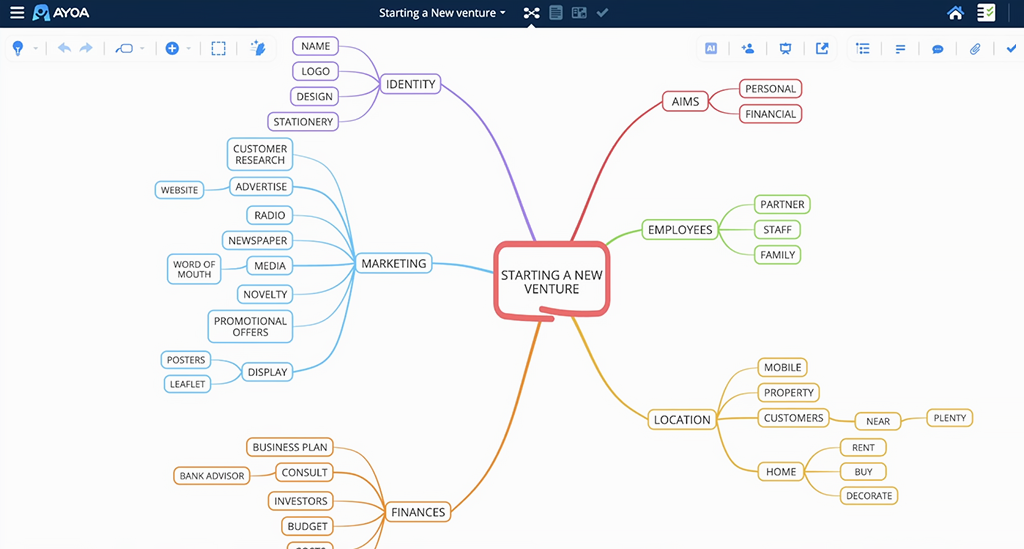Click the export share icon
Viewport: 1024px width, 549px height.
pos(822,48)
